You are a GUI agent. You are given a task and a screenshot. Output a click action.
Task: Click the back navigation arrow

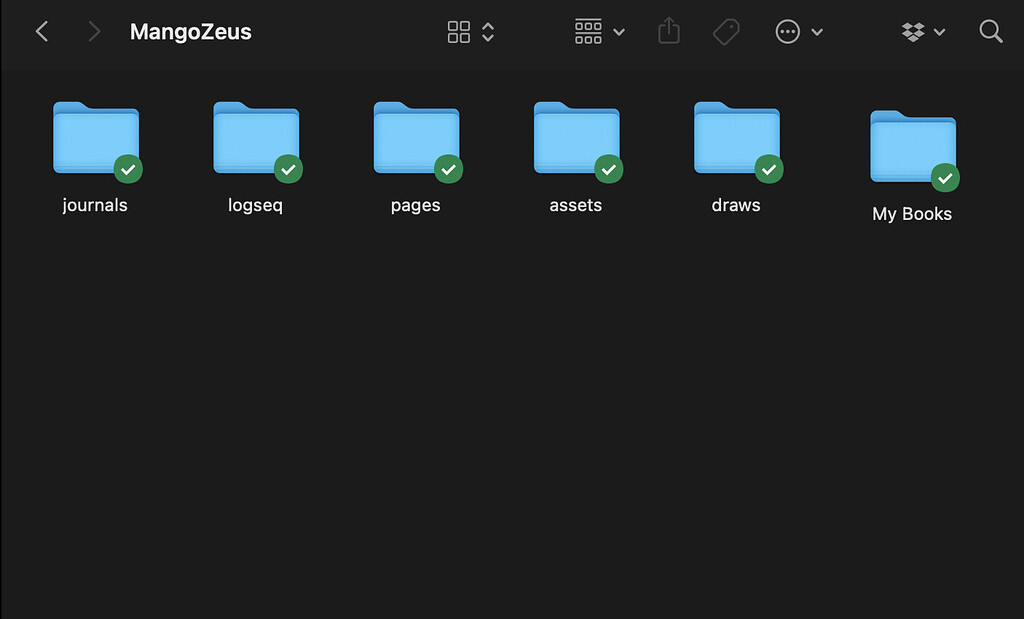pyautogui.click(x=41, y=31)
